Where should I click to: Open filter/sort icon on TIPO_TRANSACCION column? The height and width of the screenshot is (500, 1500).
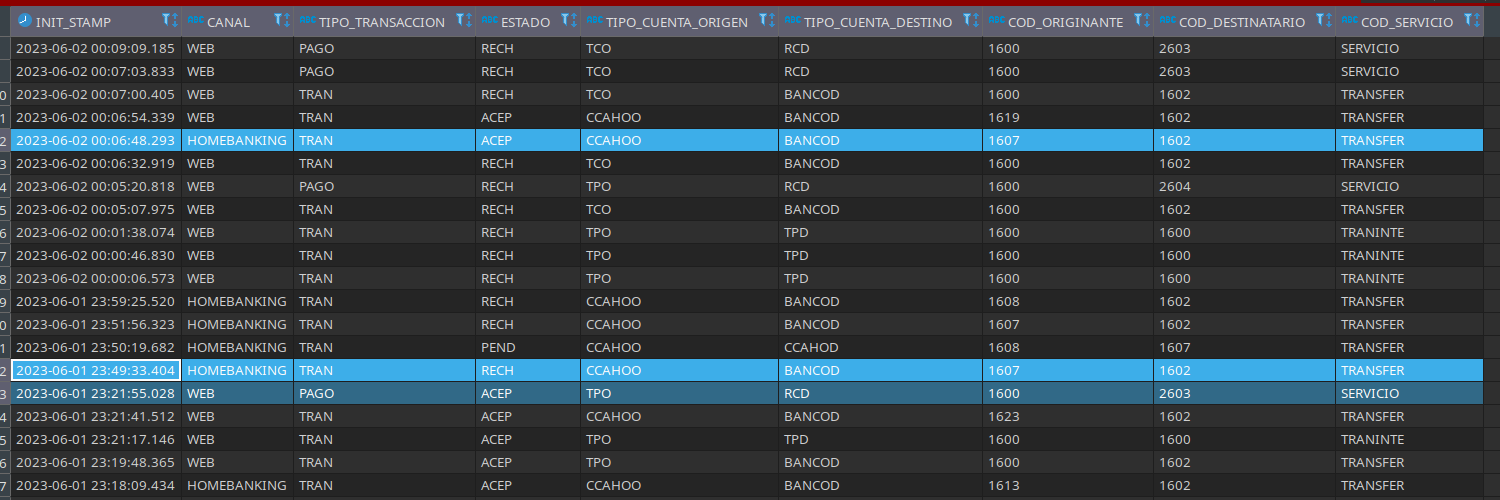click(x=463, y=21)
